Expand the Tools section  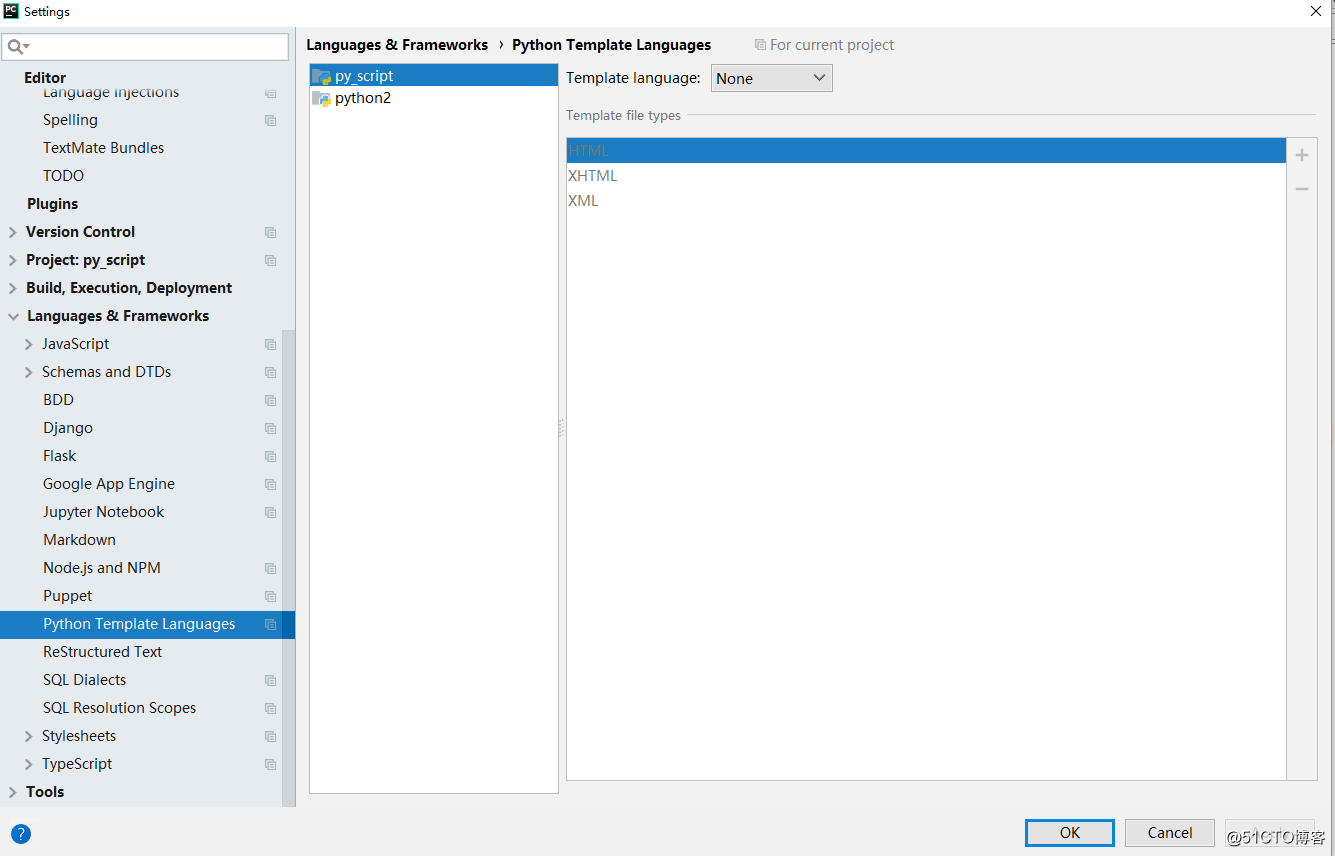pyautogui.click(x=13, y=792)
